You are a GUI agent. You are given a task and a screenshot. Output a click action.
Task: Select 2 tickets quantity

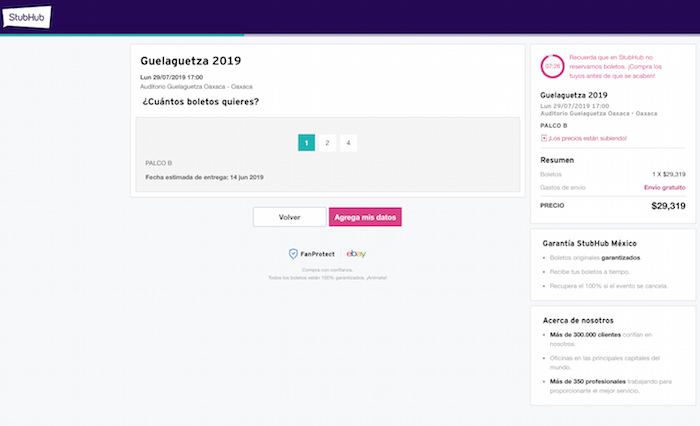(327, 143)
